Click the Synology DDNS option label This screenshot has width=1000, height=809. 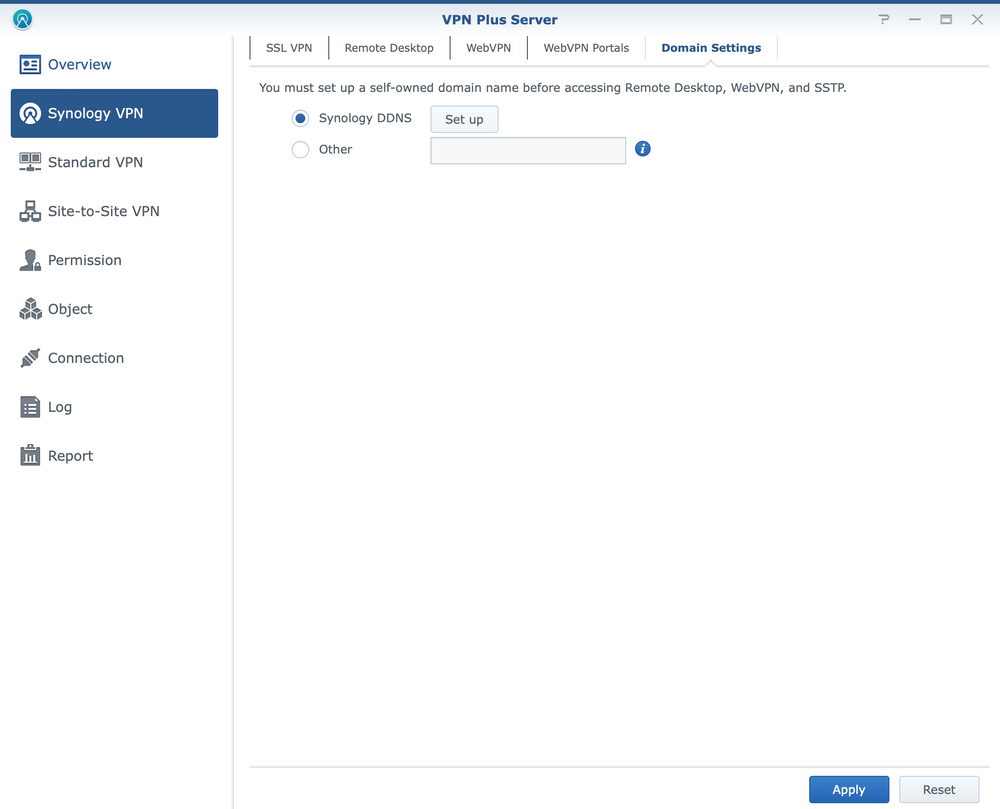coord(365,118)
